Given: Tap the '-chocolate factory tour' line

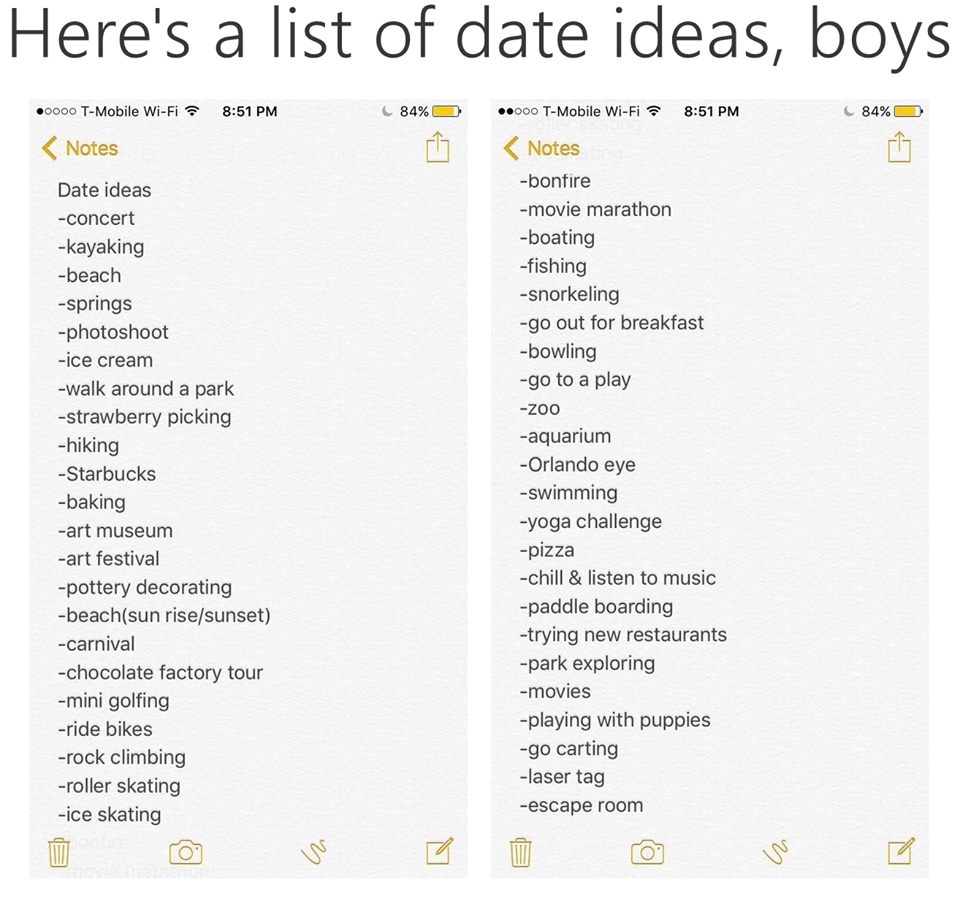Looking at the screenshot, I should point(160,672).
